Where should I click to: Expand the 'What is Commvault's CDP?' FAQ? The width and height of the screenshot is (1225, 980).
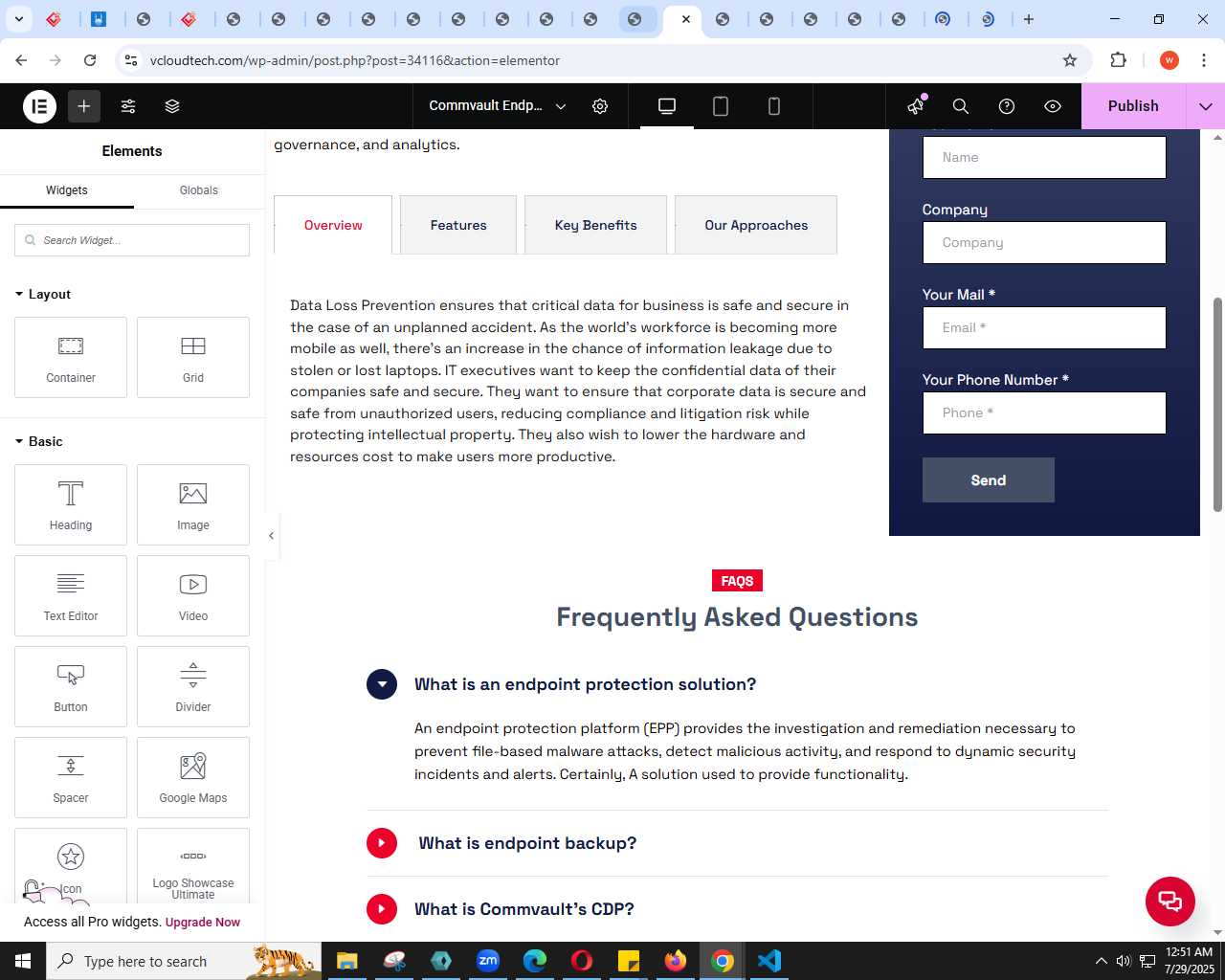point(382,909)
